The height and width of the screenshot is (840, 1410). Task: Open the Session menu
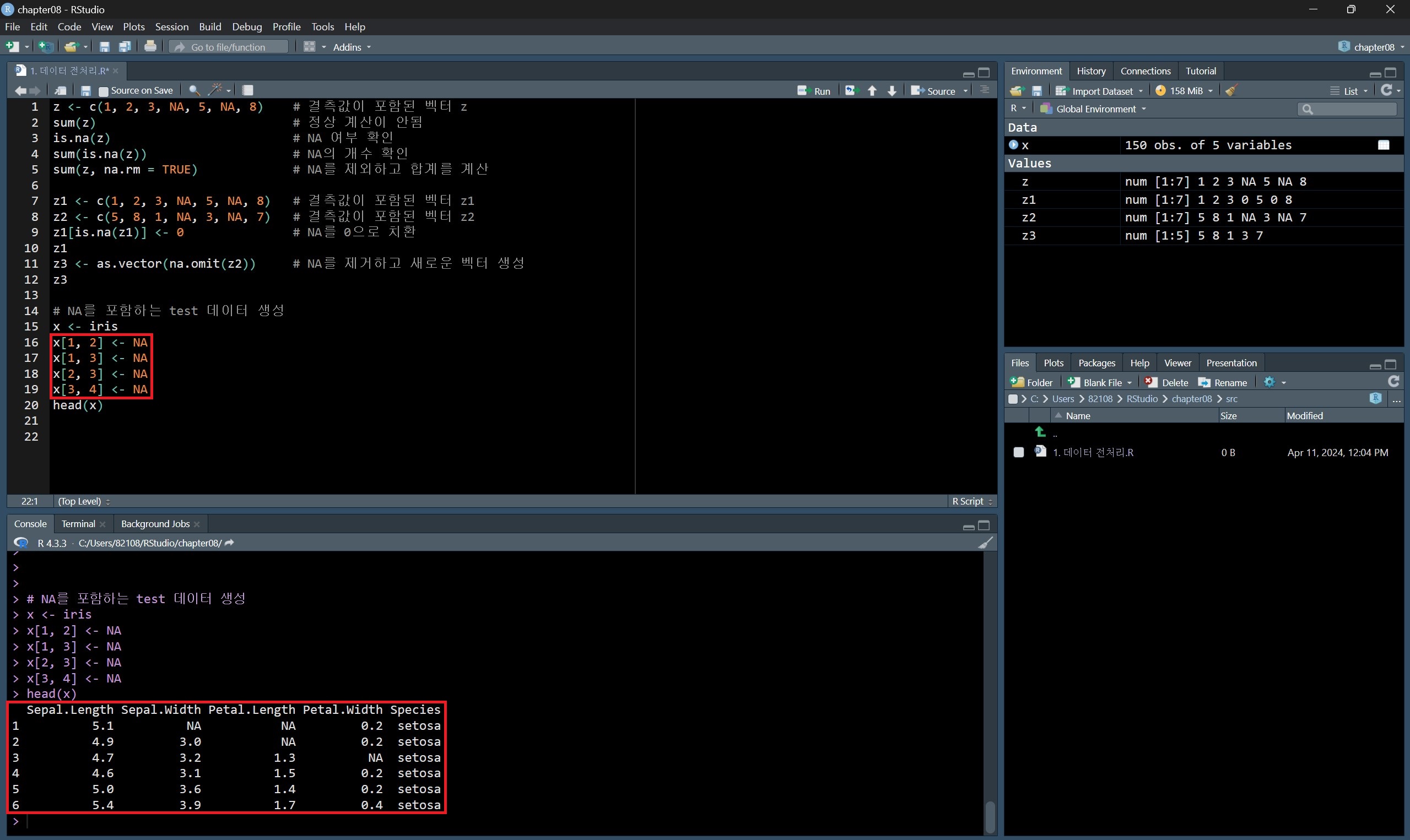[171, 26]
